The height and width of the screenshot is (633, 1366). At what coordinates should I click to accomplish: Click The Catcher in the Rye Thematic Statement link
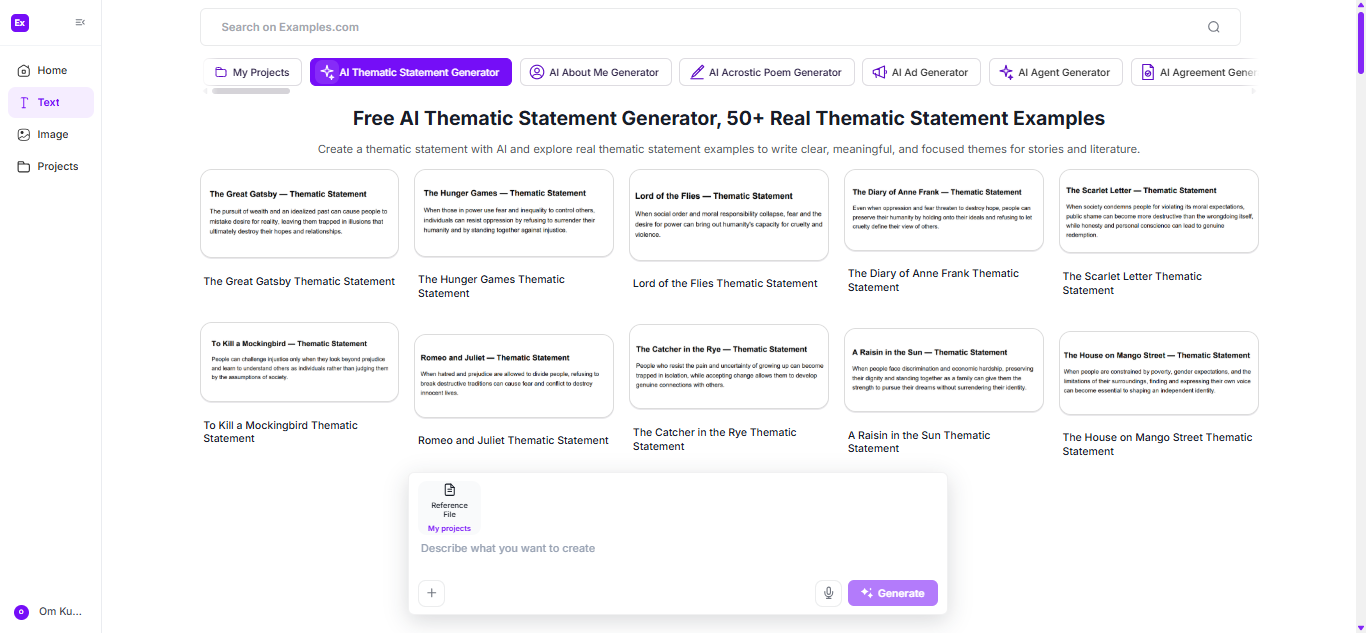pyautogui.click(x=715, y=440)
